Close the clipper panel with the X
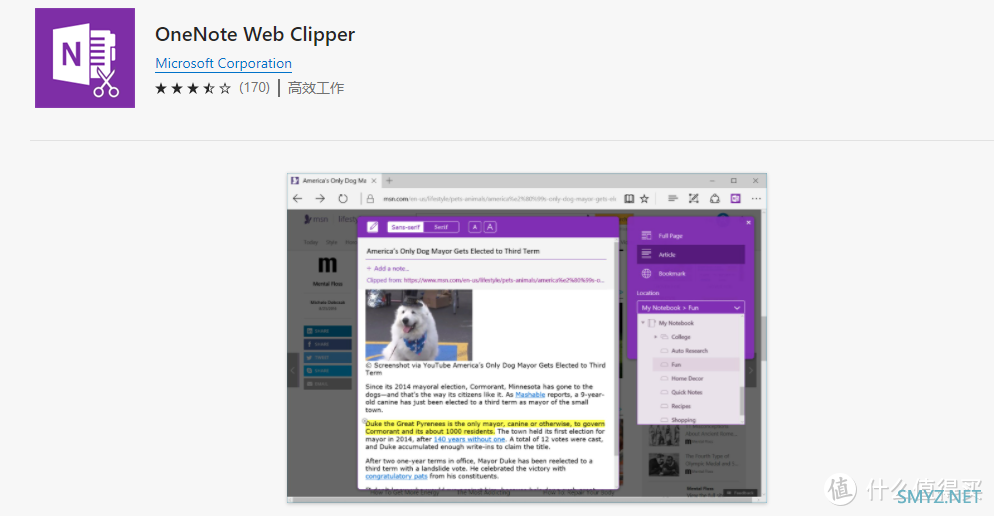 pyautogui.click(x=748, y=223)
